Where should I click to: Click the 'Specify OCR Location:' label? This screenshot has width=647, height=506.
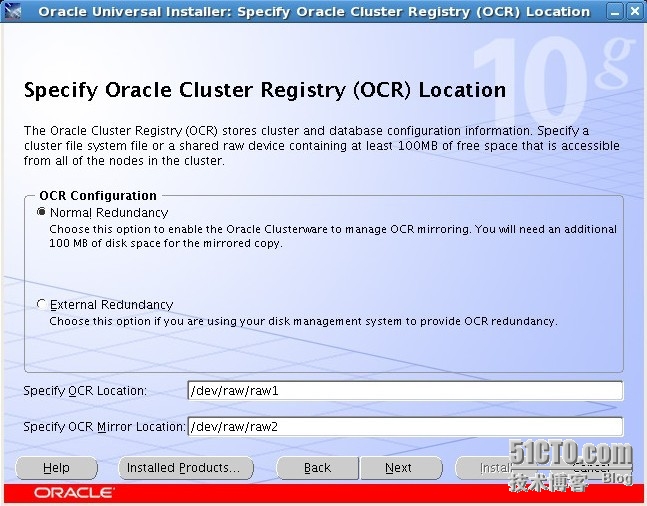[85, 390]
